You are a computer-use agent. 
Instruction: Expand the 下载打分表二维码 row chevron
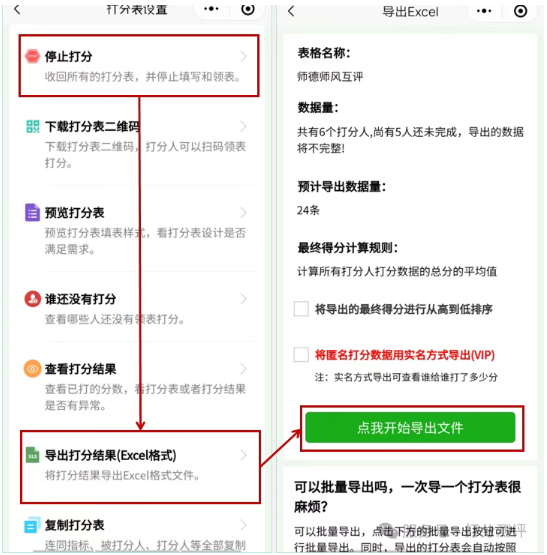pos(243,126)
